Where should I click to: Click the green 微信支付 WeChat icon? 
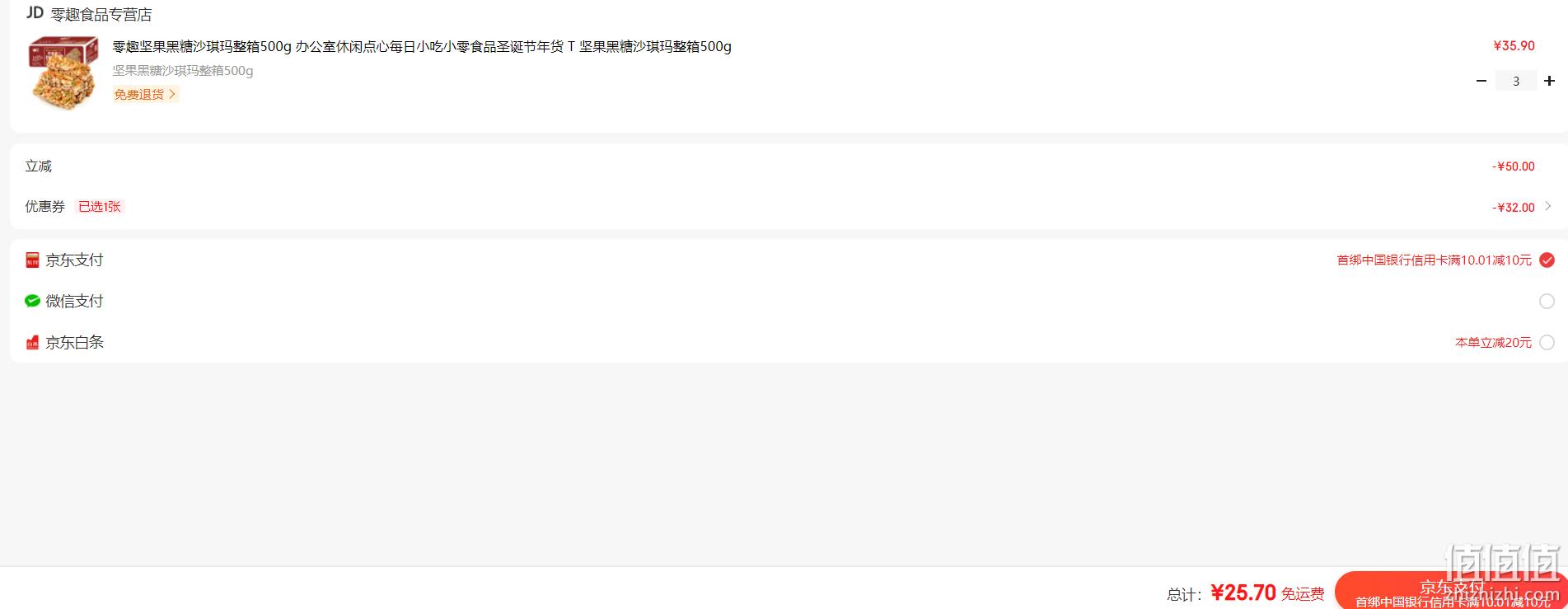[32, 301]
